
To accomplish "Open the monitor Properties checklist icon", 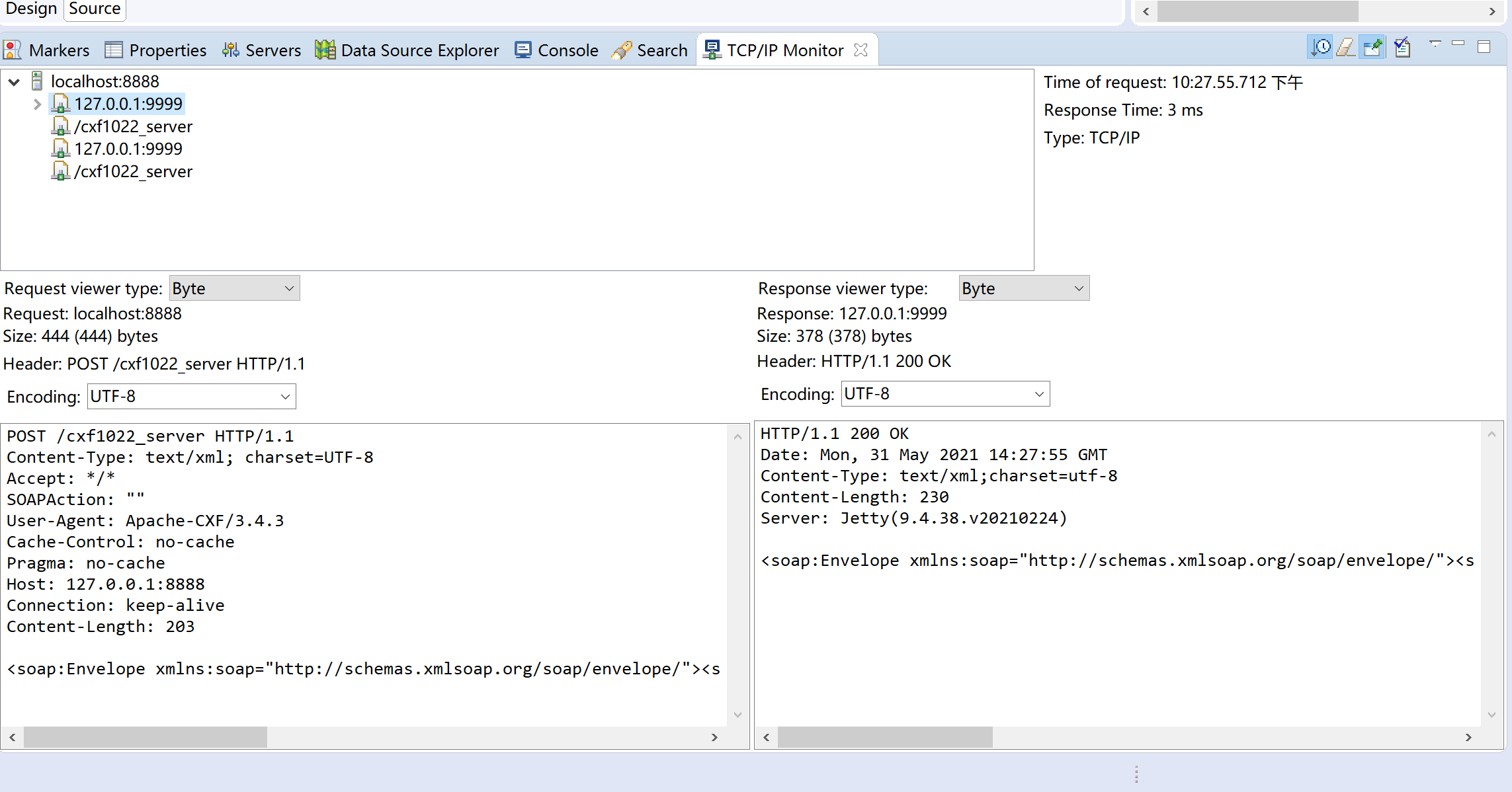I will pyautogui.click(x=1402, y=48).
